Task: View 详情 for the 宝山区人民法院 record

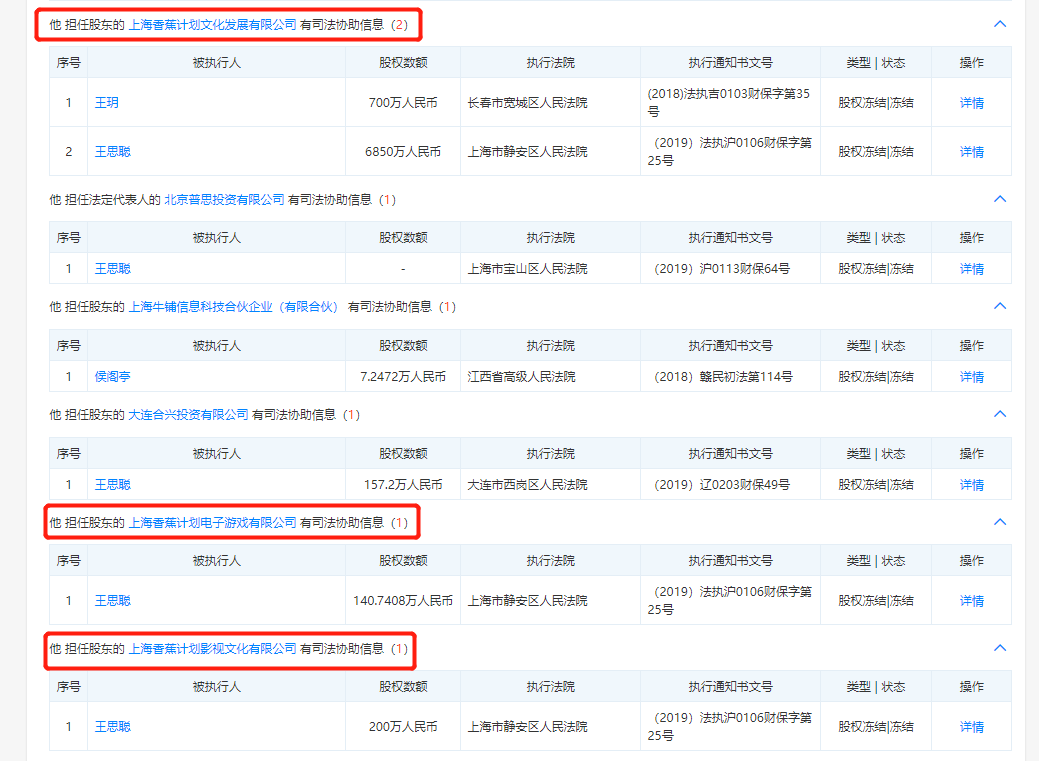Action: click(x=971, y=269)
